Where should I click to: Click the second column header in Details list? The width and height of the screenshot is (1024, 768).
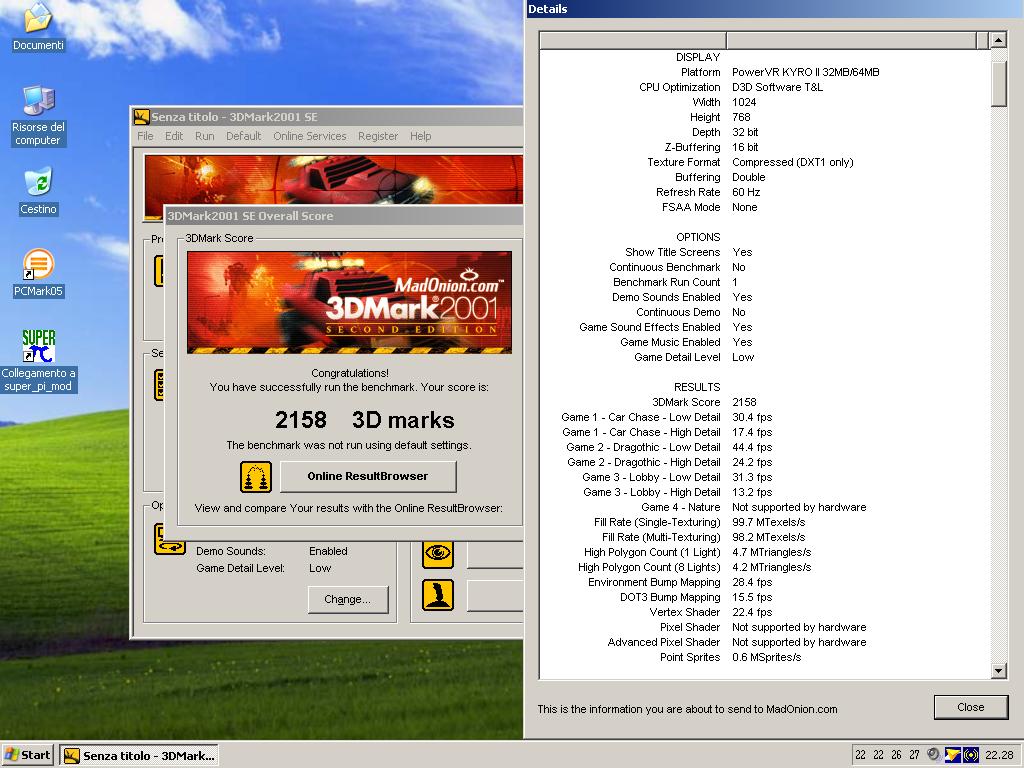click(x=851, y=40)
